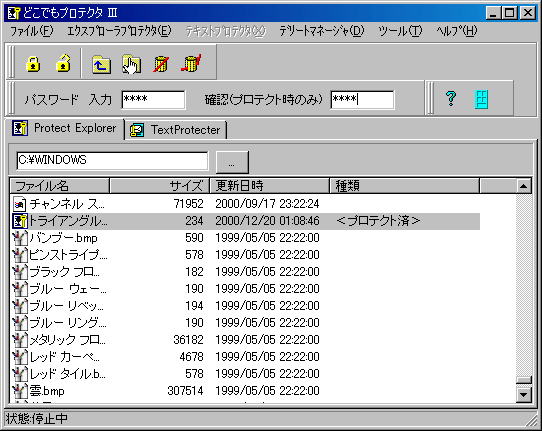This screenshot has width=542, height=431.
Task: Click the bitmap icon of ブルー リング...
Action: [20, 323]
